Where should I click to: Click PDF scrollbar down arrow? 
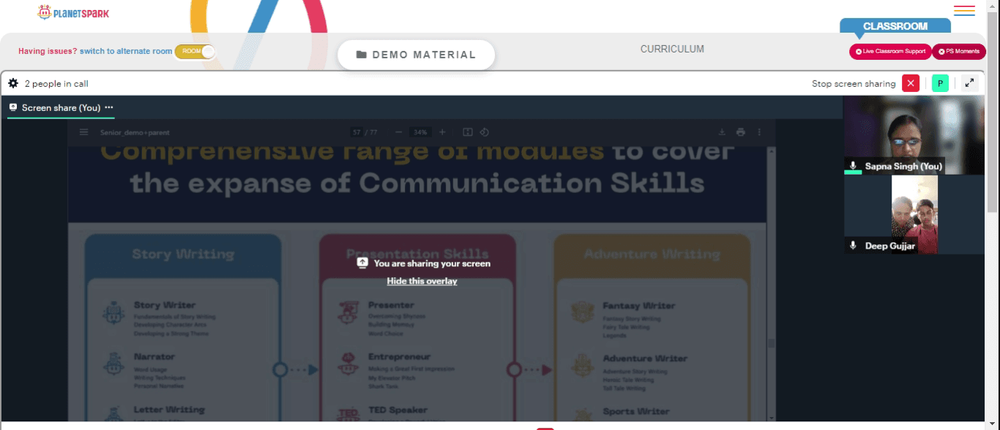[x=772, y=418]
